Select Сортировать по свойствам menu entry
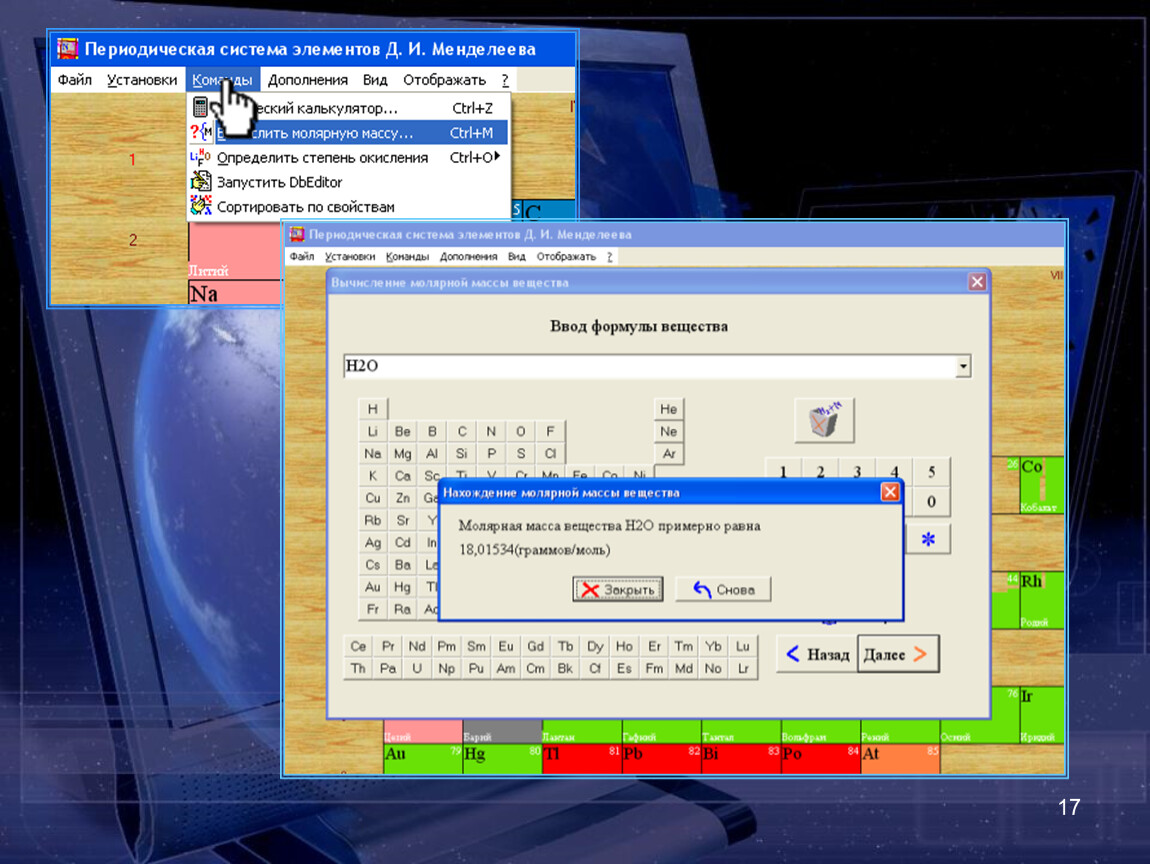The width and height of the screenshot is (1150, 864). coord(305,207)
